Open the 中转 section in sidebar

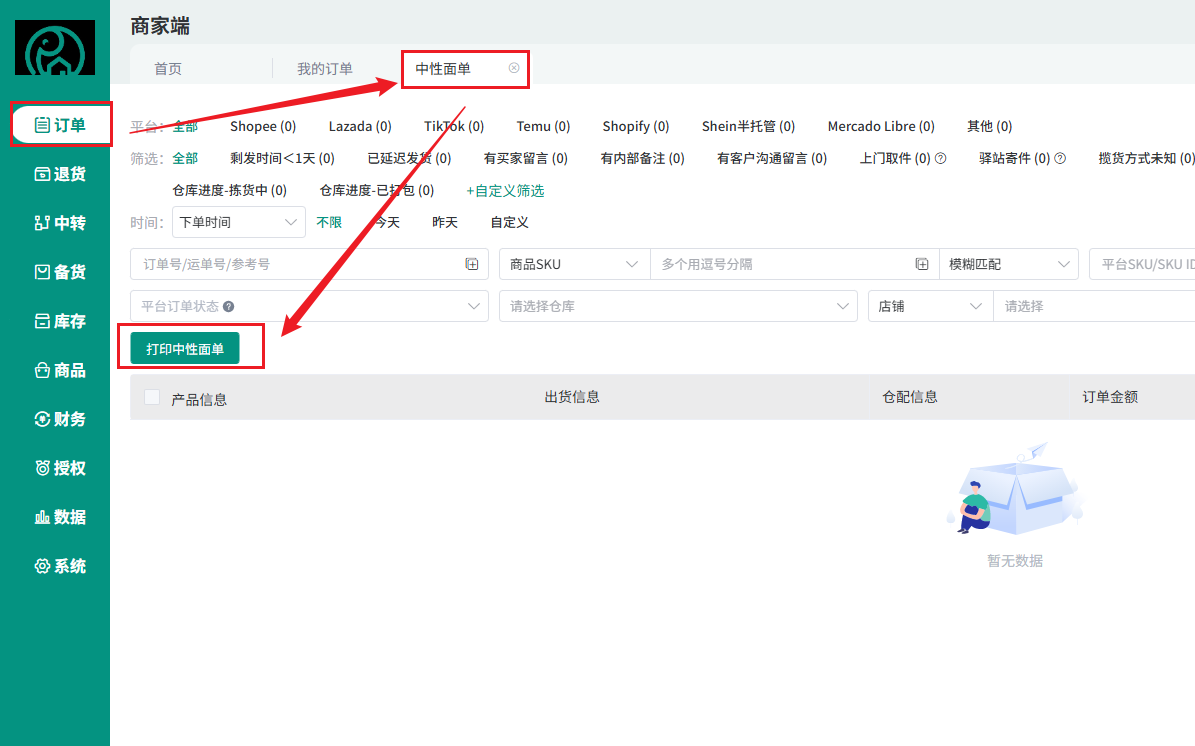61,223
